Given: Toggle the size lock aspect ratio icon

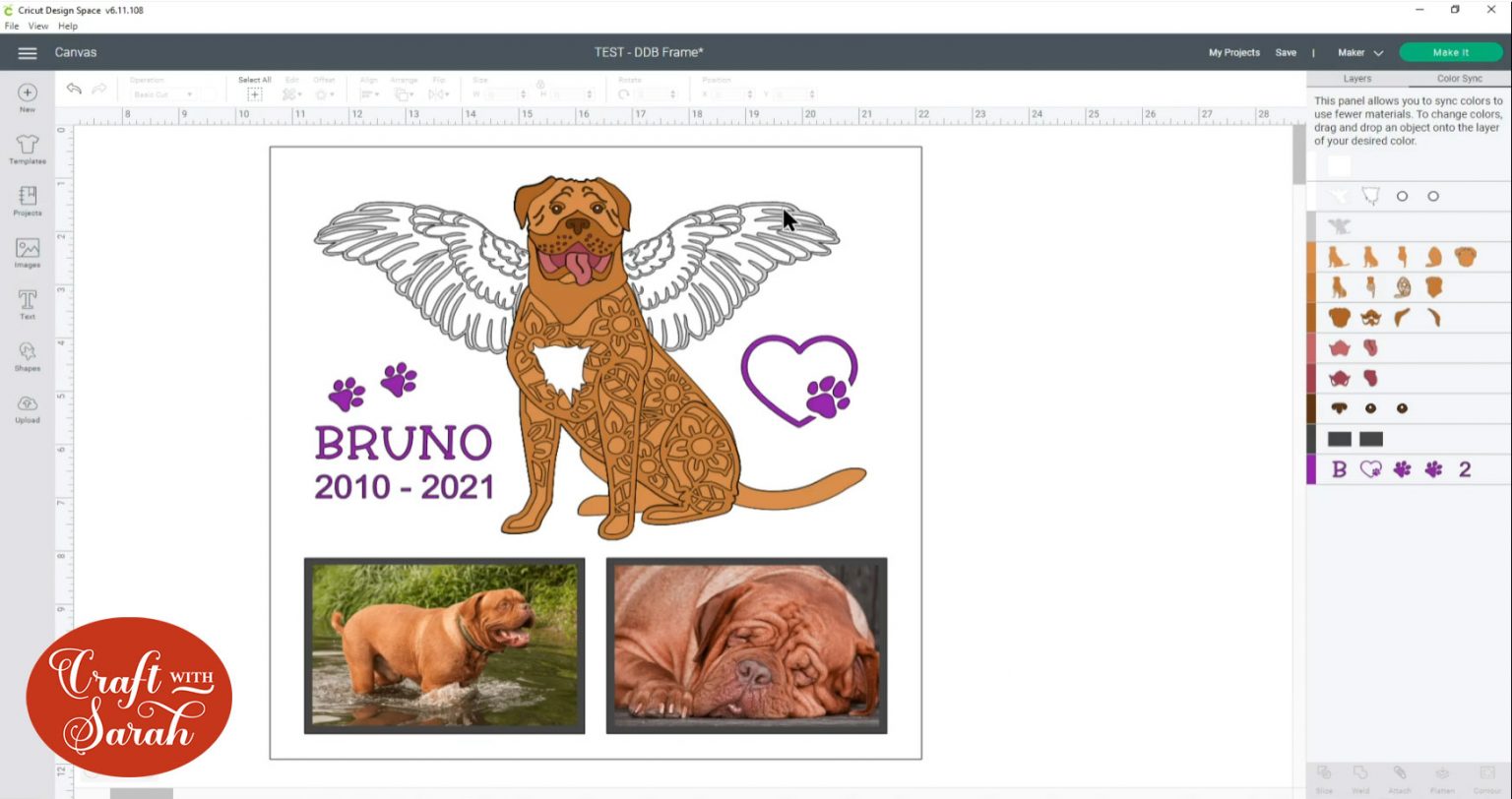Looking at the screenshot, I should tap(540, 85).
